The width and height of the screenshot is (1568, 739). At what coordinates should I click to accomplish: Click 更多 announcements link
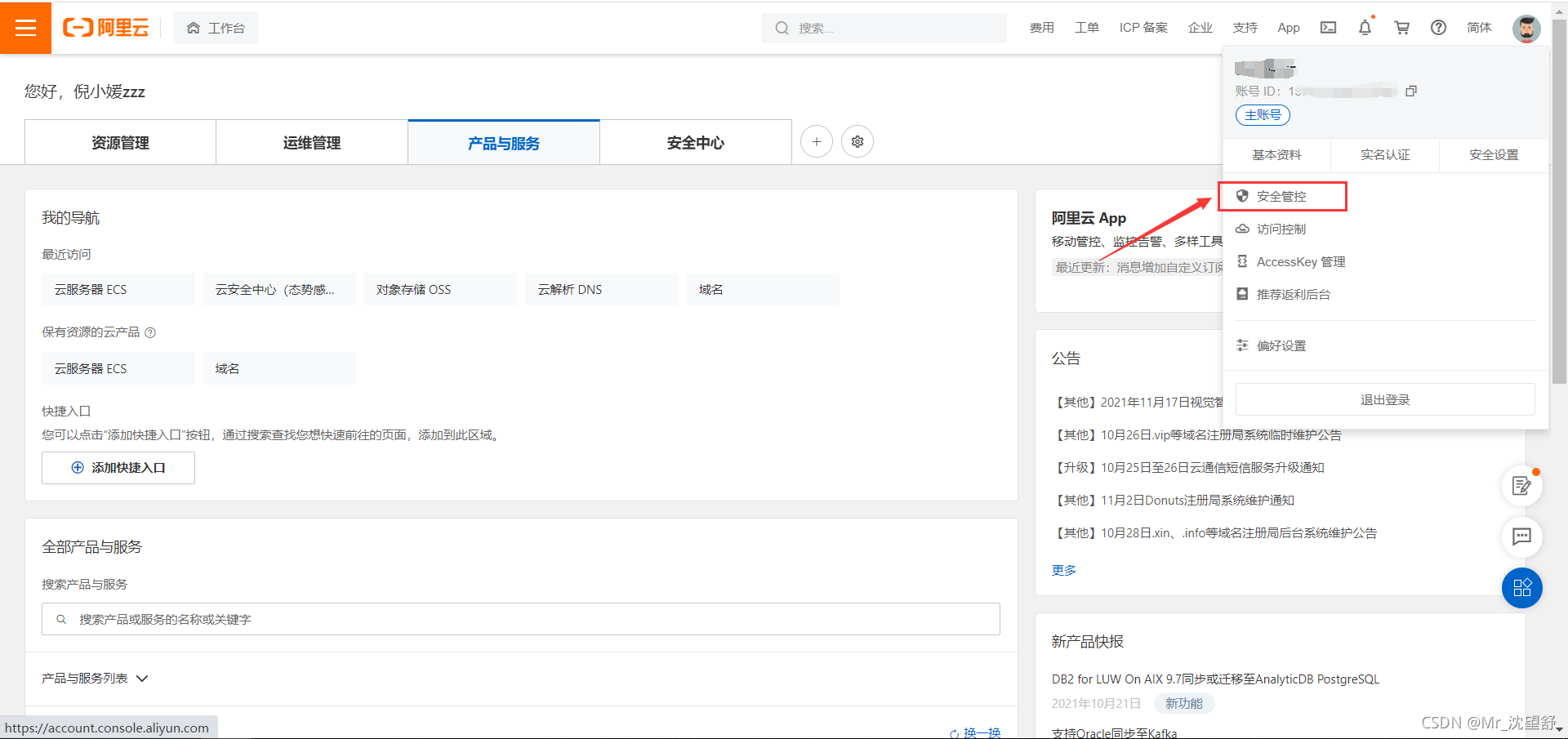[x=1064, y=570]
